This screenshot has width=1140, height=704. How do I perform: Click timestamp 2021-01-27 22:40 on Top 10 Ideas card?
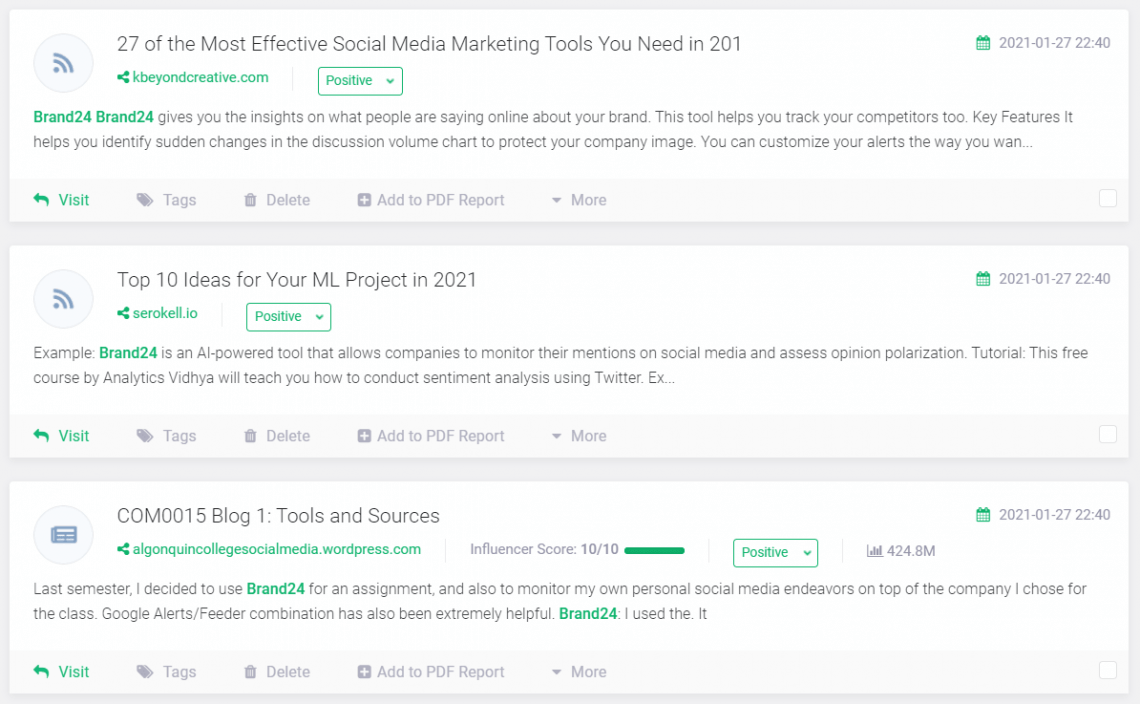point(1054,279)
